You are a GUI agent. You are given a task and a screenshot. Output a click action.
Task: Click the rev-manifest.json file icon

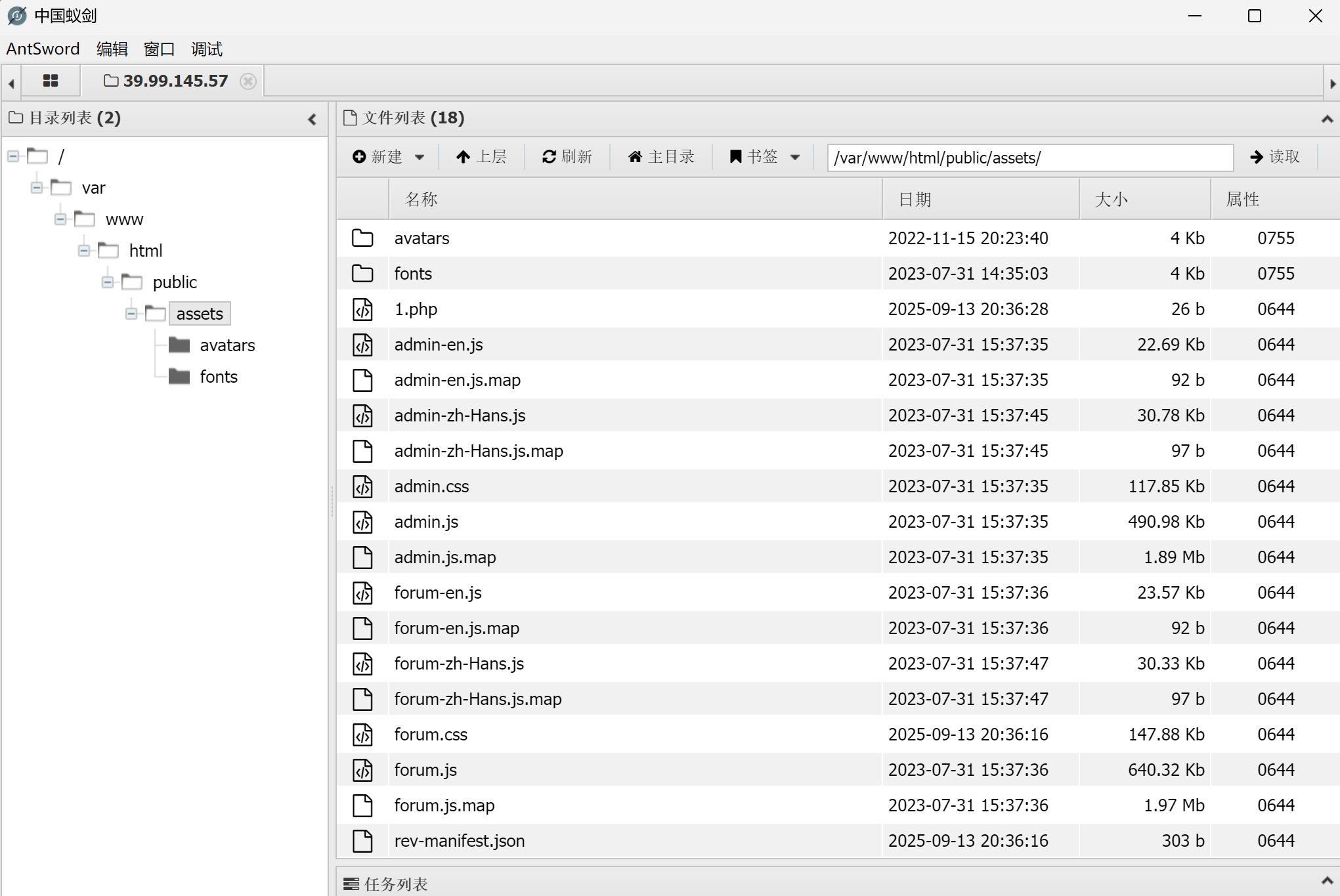(x=362, y=841)
